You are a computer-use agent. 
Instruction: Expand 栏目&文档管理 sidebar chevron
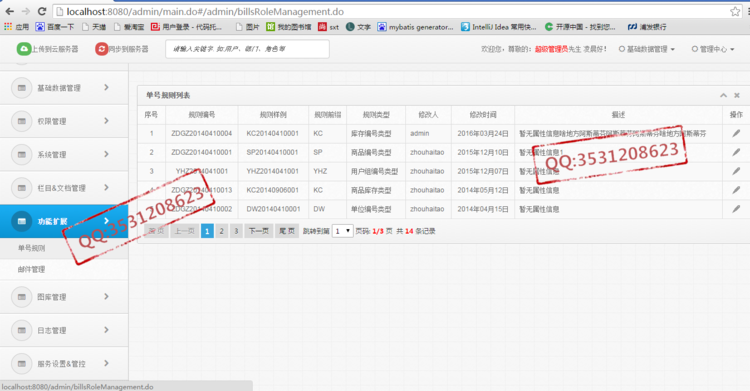tap(106, 187)
